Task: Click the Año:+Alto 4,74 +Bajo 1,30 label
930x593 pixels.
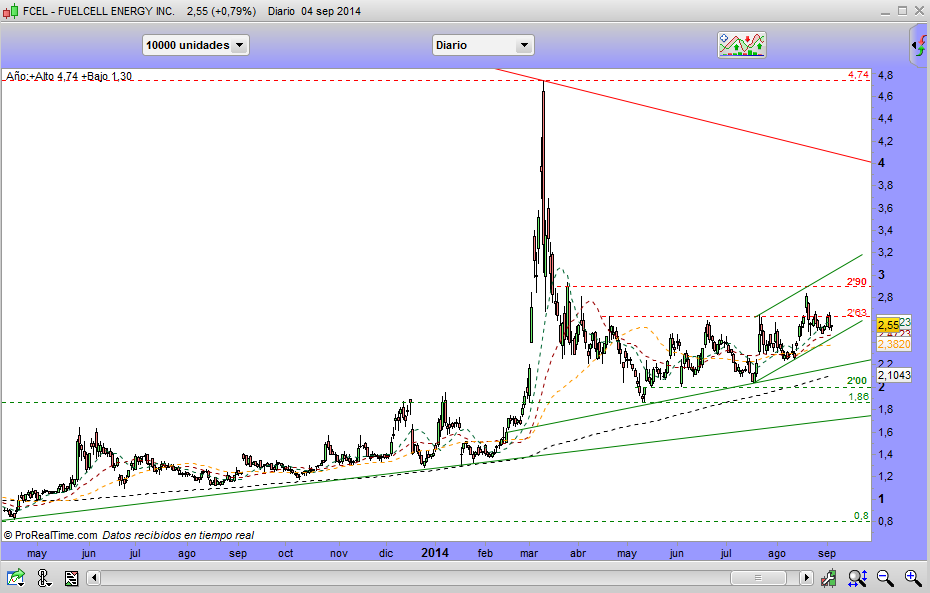Action: pyautogui.click(x=69, y=76)
